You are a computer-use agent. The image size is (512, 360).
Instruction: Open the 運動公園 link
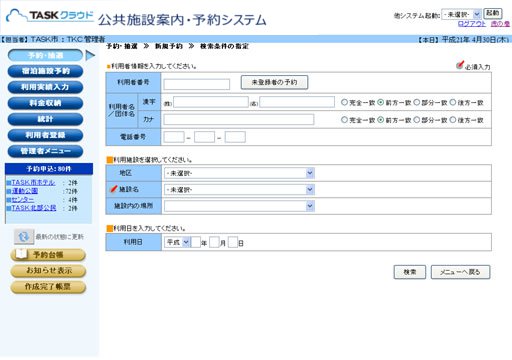(25, 191)
